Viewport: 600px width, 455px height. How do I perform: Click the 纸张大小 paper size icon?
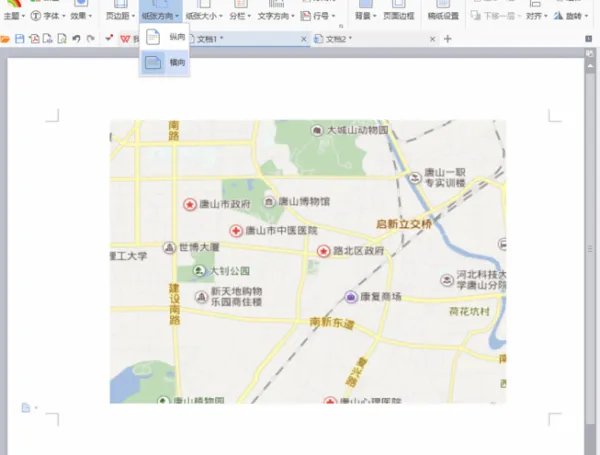click(x=204, y=4)
